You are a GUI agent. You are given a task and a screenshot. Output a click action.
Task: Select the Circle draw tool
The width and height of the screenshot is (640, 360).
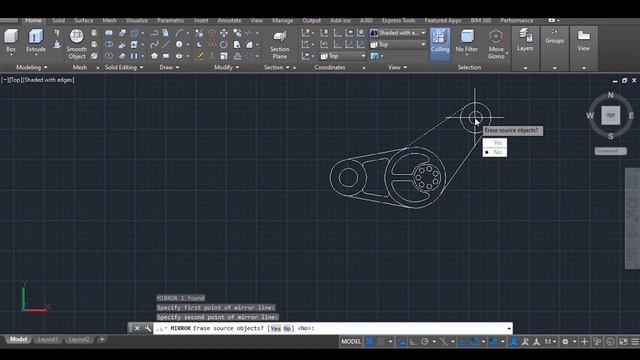(179, 44)
